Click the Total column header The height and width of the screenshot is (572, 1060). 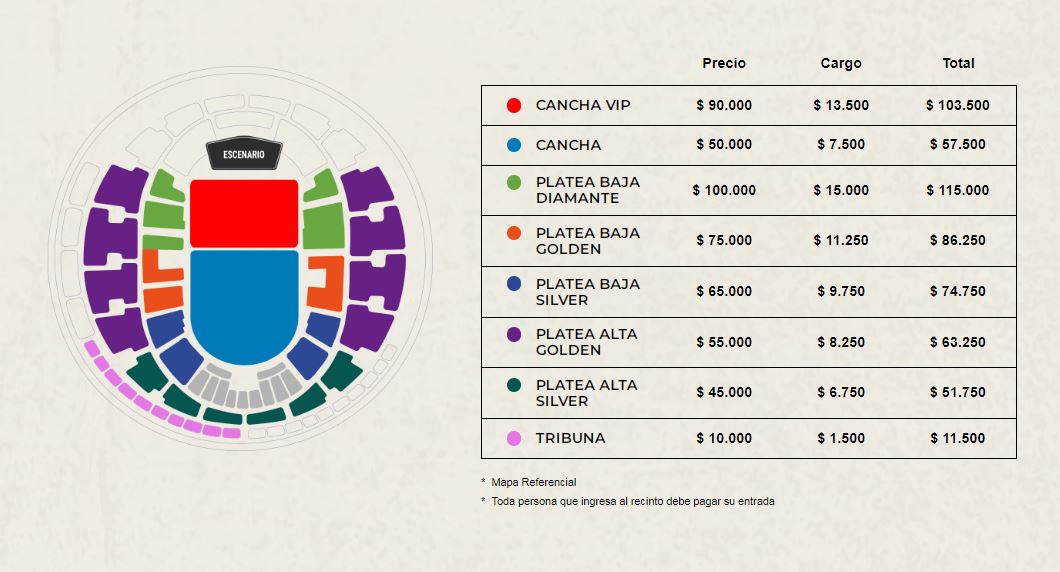959,63
